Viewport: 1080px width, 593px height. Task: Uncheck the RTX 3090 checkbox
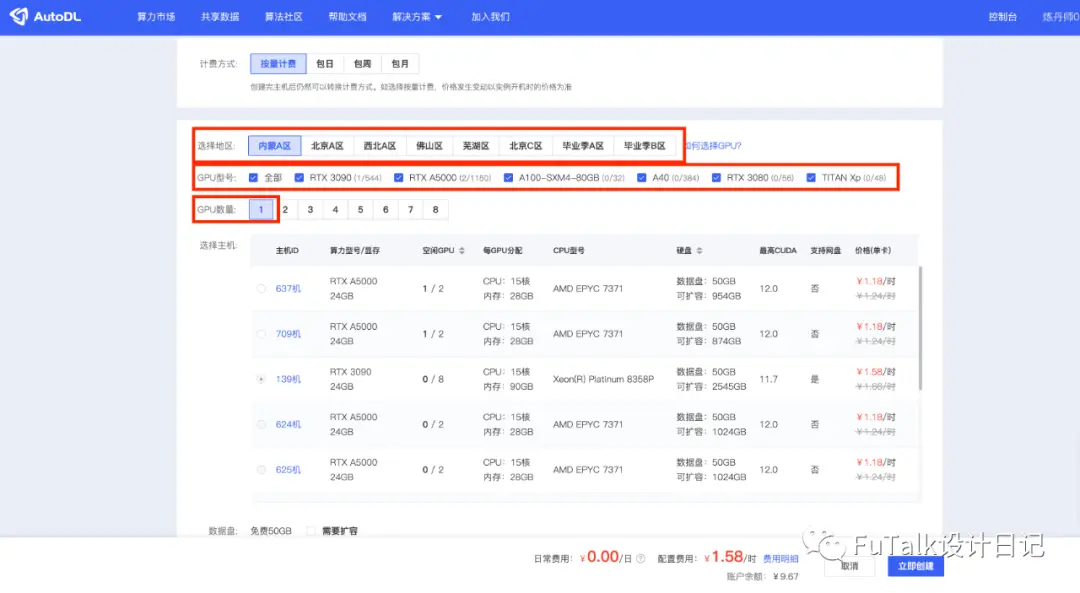[299, 178]
